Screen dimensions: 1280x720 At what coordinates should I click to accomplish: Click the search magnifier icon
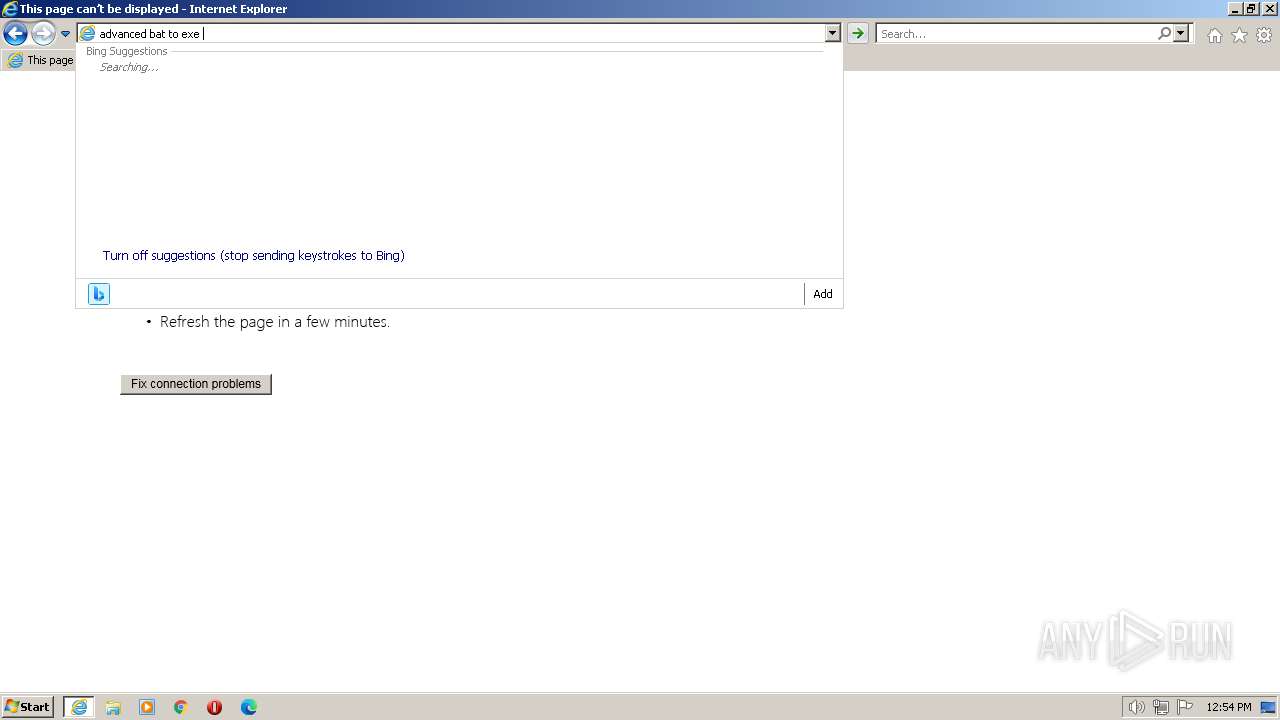(1164, 33)
